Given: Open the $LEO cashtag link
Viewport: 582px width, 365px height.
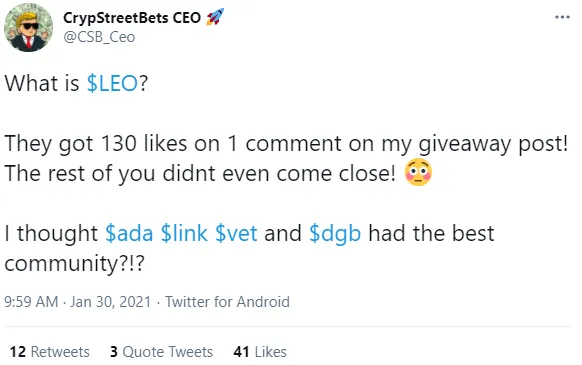Looking at the screenshot, I should (112, 83).
